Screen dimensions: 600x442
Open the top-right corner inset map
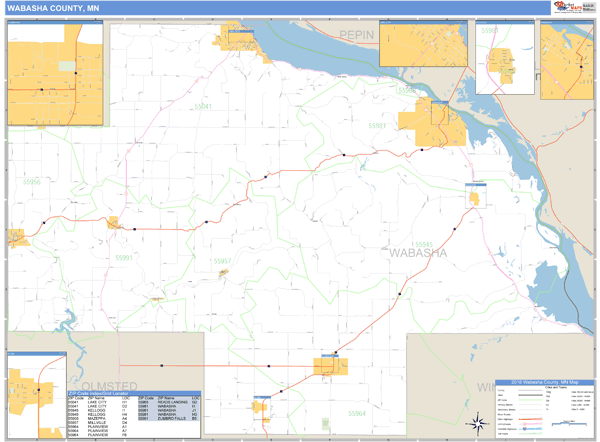(566, 60)
